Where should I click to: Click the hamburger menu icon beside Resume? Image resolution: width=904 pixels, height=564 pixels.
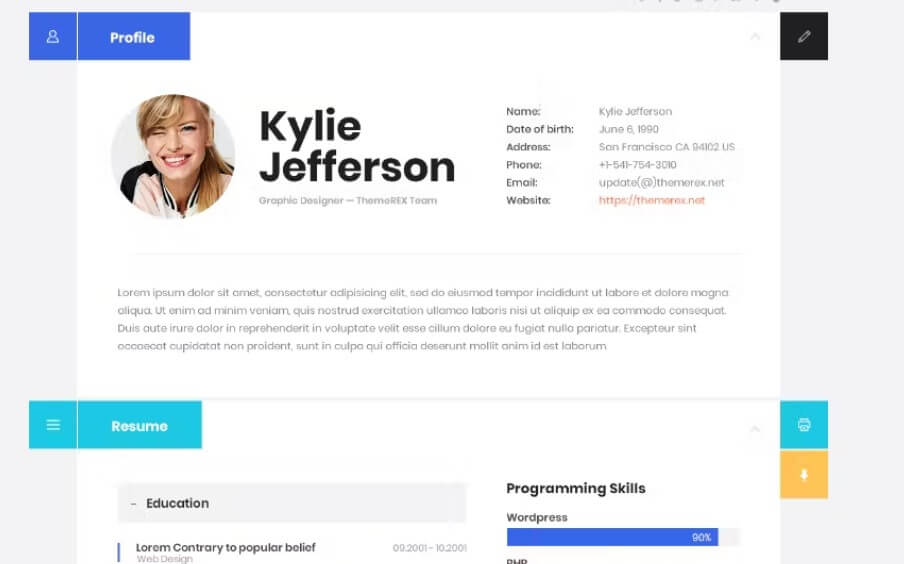(x=52, y=425)
